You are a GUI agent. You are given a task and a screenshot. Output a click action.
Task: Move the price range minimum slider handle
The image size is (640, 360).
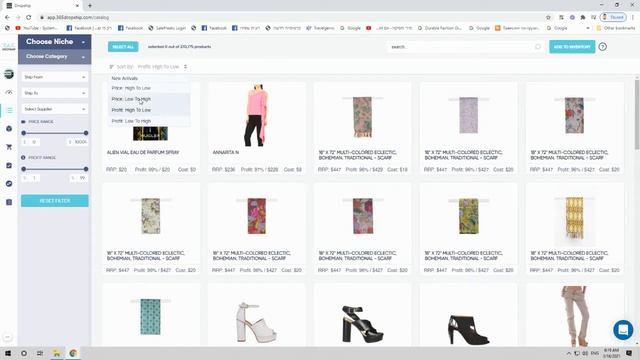(24, 133)
